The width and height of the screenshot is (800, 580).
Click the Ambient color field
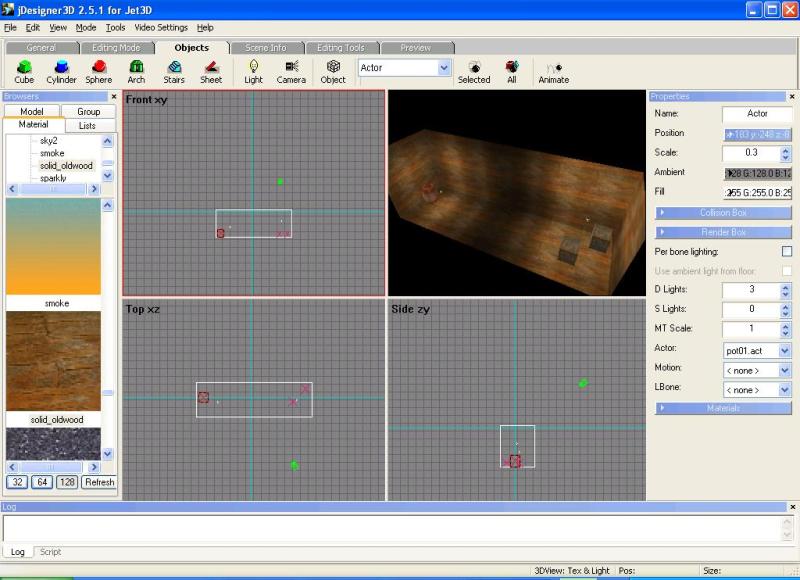pos(757,173)
